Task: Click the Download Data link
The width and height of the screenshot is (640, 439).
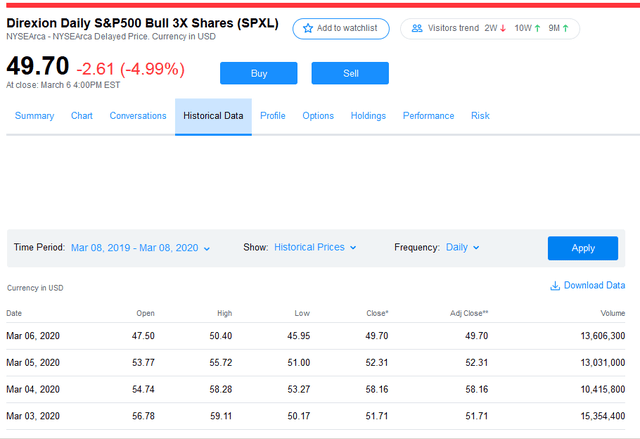Action: (x=594, y=286)
